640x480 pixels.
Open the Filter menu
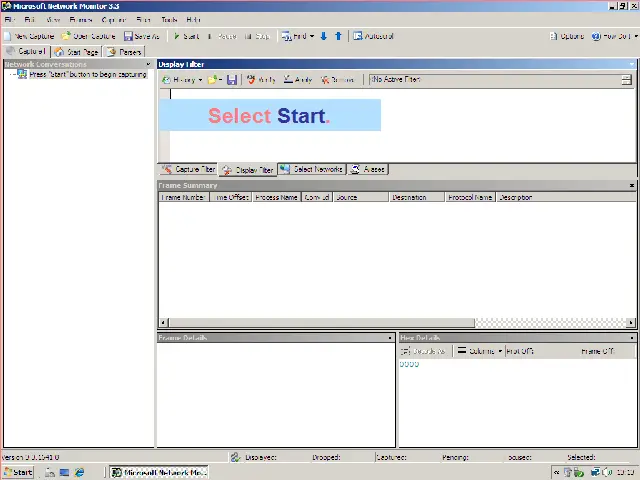(143, 20)
